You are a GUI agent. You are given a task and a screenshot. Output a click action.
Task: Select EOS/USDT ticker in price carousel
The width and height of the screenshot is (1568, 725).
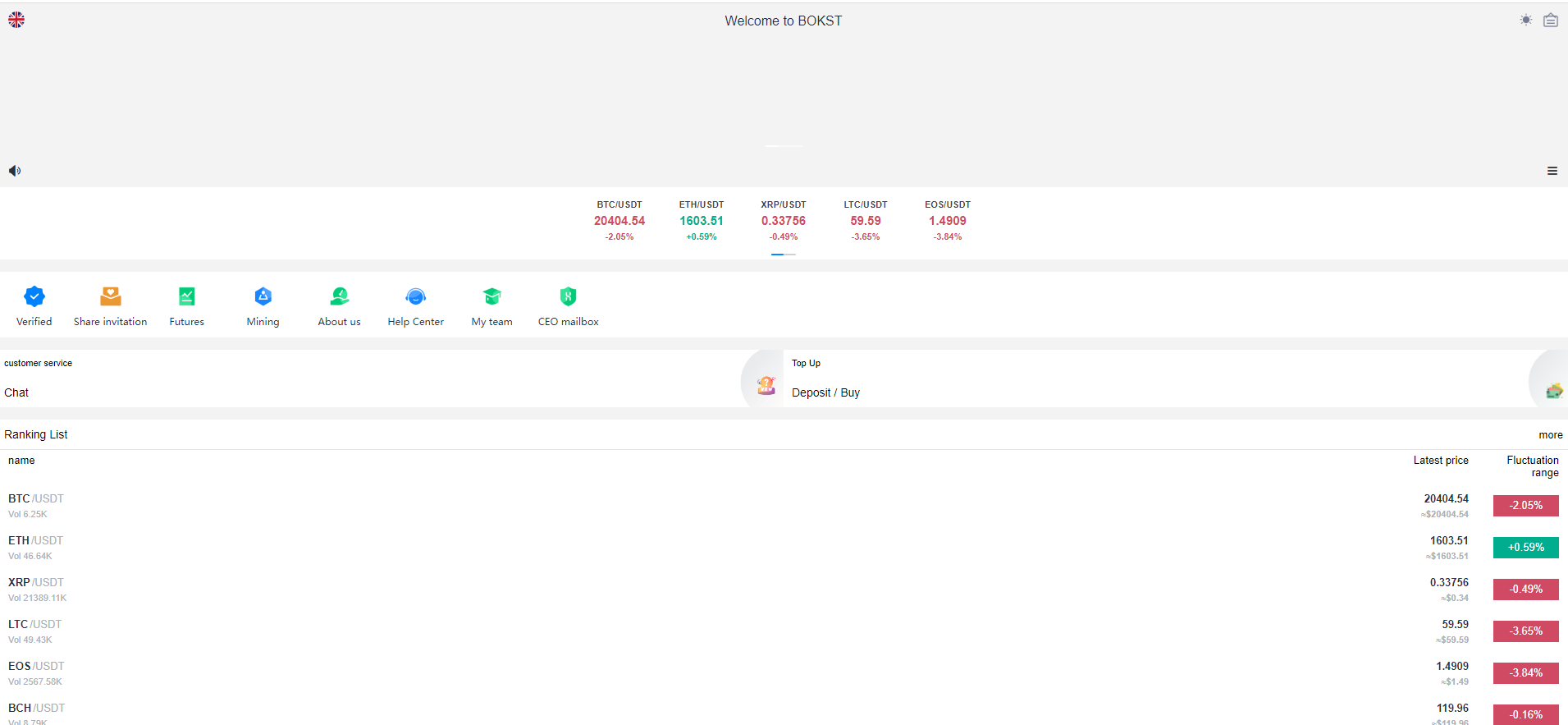pos(947,221)
